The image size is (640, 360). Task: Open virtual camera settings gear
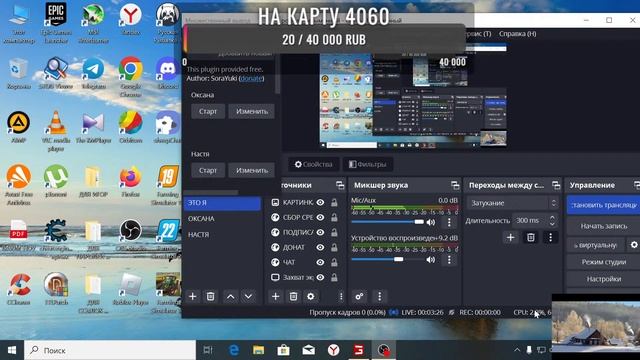pyautogui.click(x=634, y=245)
